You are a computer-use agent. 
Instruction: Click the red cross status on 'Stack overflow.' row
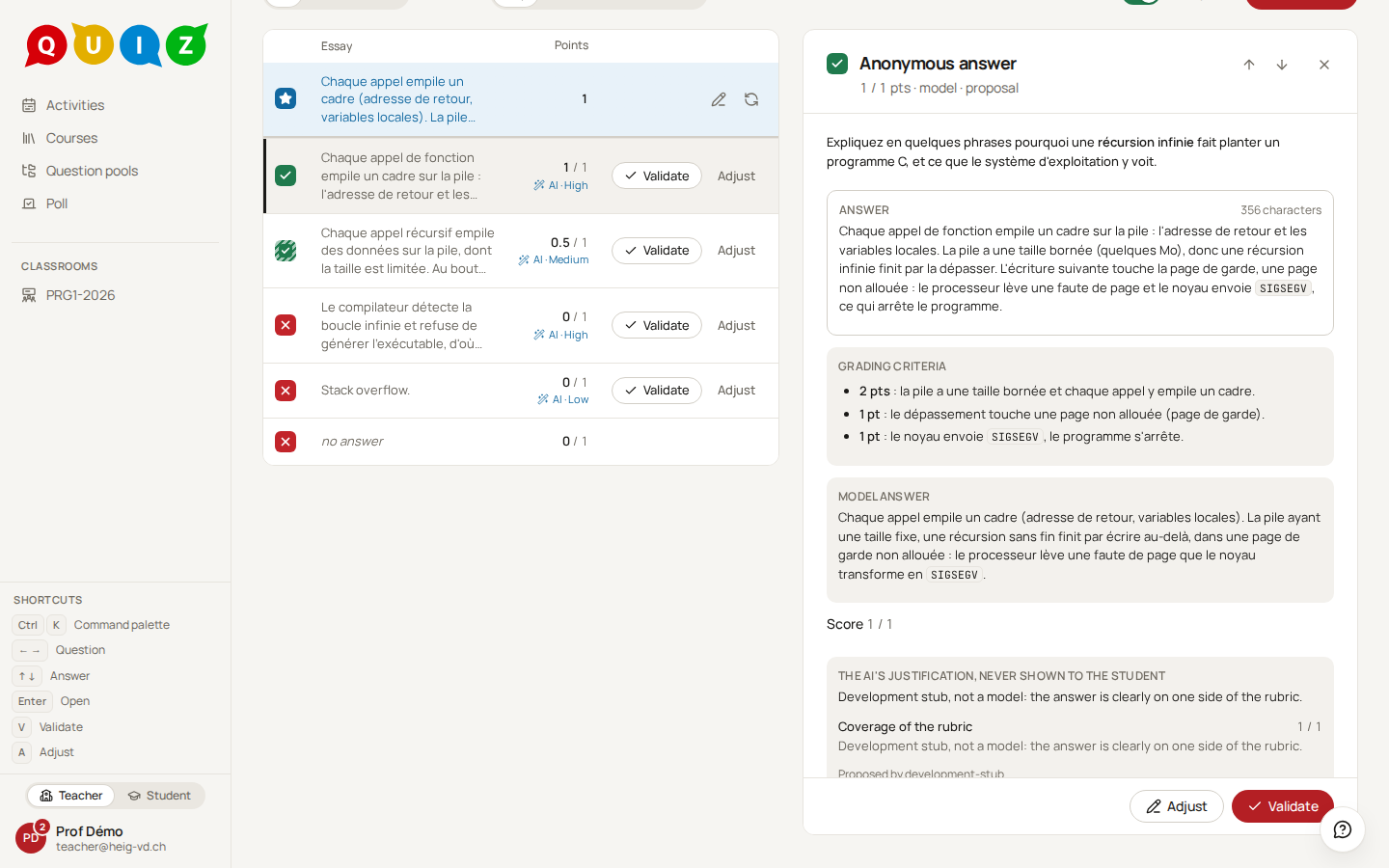point(286,391)
